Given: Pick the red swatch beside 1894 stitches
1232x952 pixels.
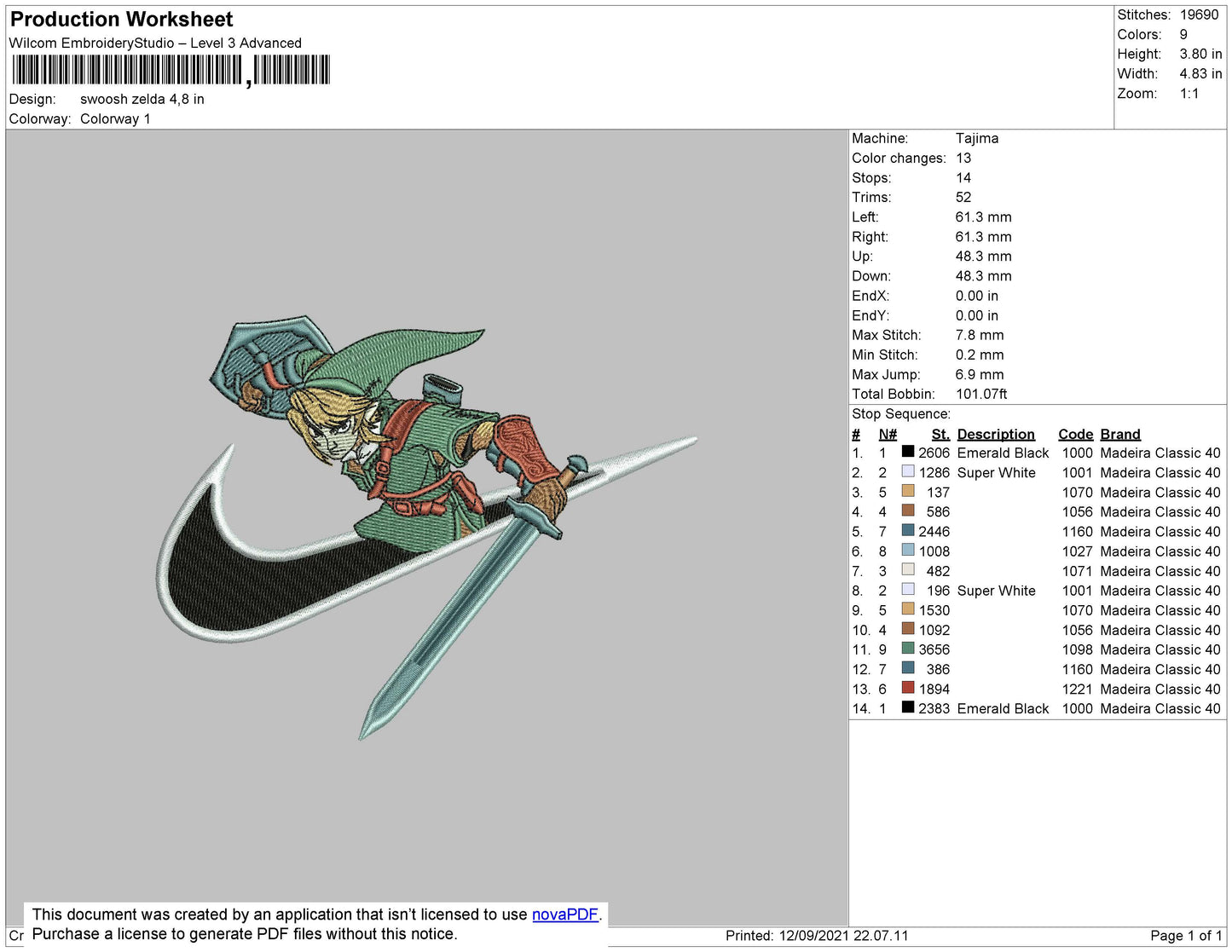Looking at the screenshot, I should [908, 688].
